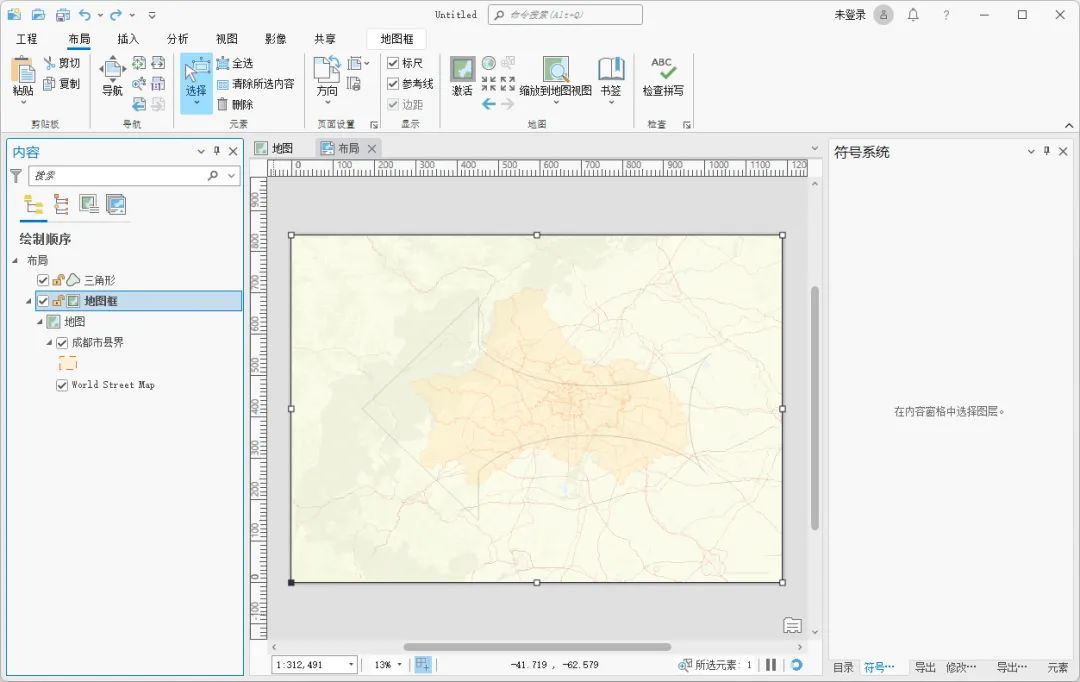Click the blue previous extent arrow
This screenshot has width=1080, height=682.
coord(488,104)
